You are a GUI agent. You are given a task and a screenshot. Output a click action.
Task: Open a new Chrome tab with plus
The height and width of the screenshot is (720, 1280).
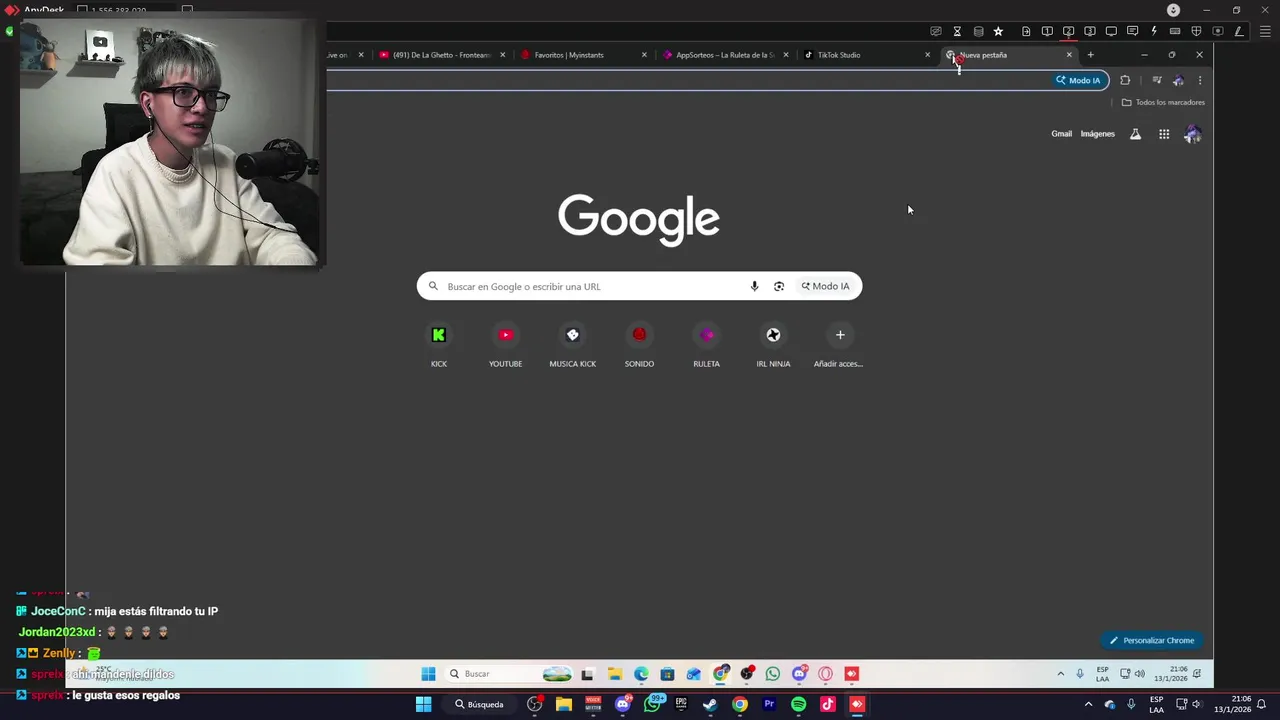(1090, 55)
